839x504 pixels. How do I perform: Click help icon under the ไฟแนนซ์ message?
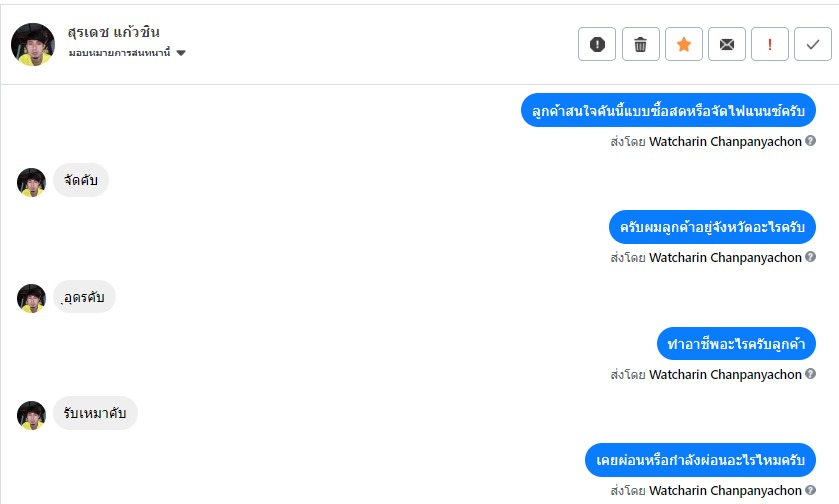tap(811, 141)
